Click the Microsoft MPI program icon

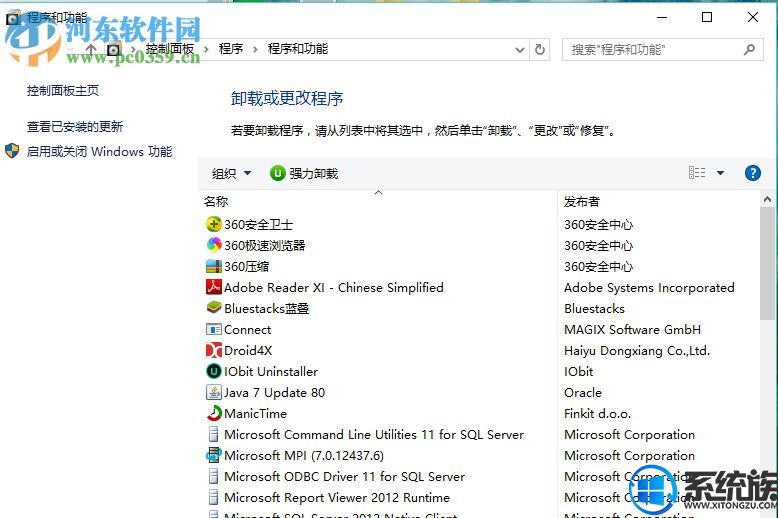213,455
